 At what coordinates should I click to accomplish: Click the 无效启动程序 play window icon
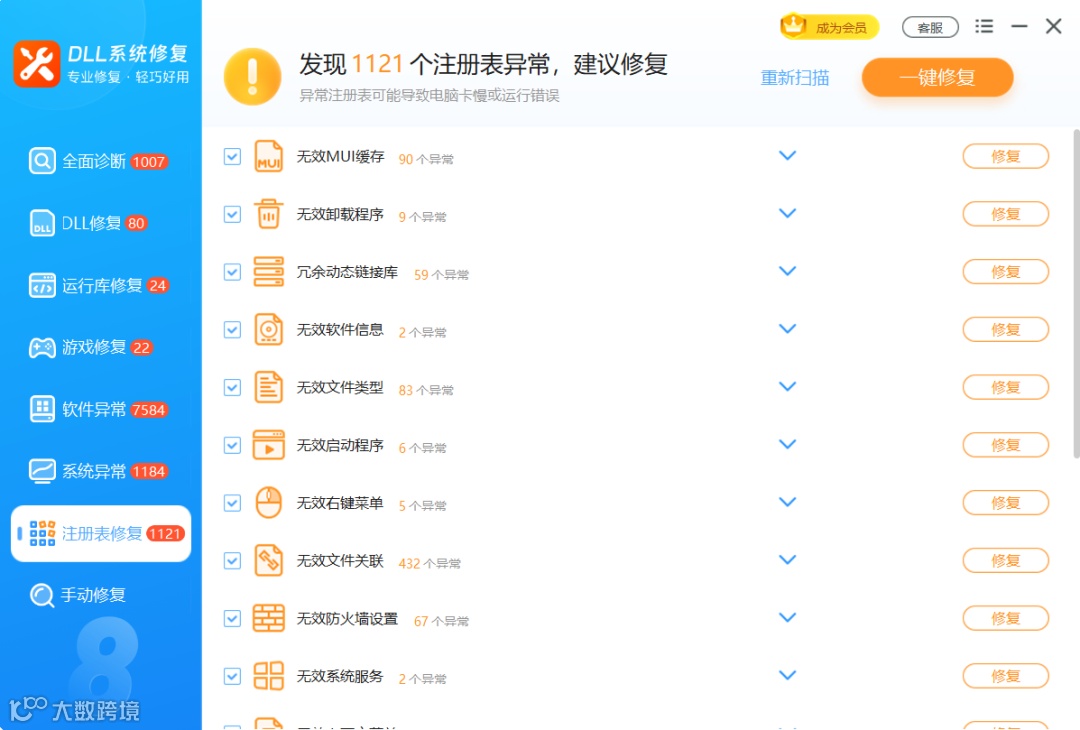(269, 445)
